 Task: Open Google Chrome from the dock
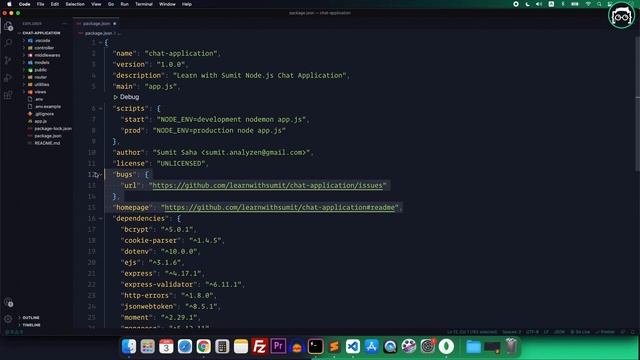click(x=203, y=347)
